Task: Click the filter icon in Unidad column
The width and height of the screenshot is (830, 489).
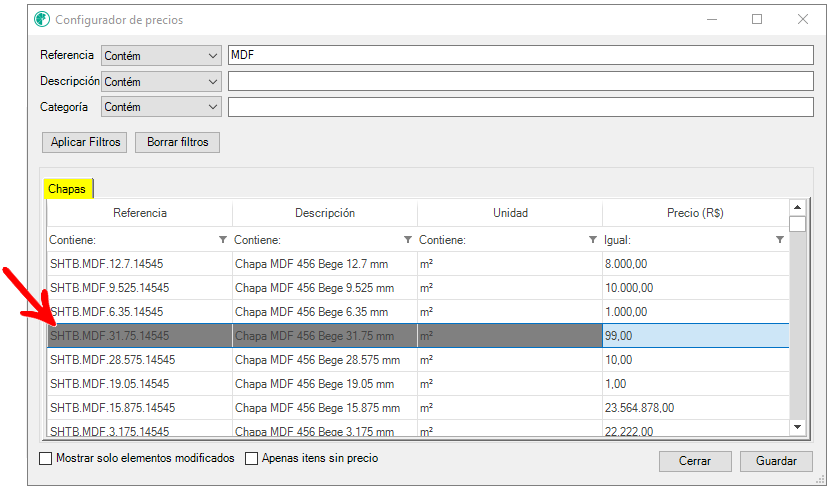Action: pos(592,240)
